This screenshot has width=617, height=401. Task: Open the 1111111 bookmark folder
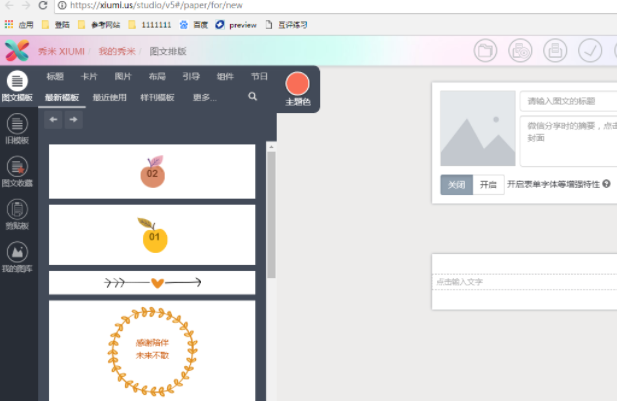pyautogui.click(x=150, y=25)
